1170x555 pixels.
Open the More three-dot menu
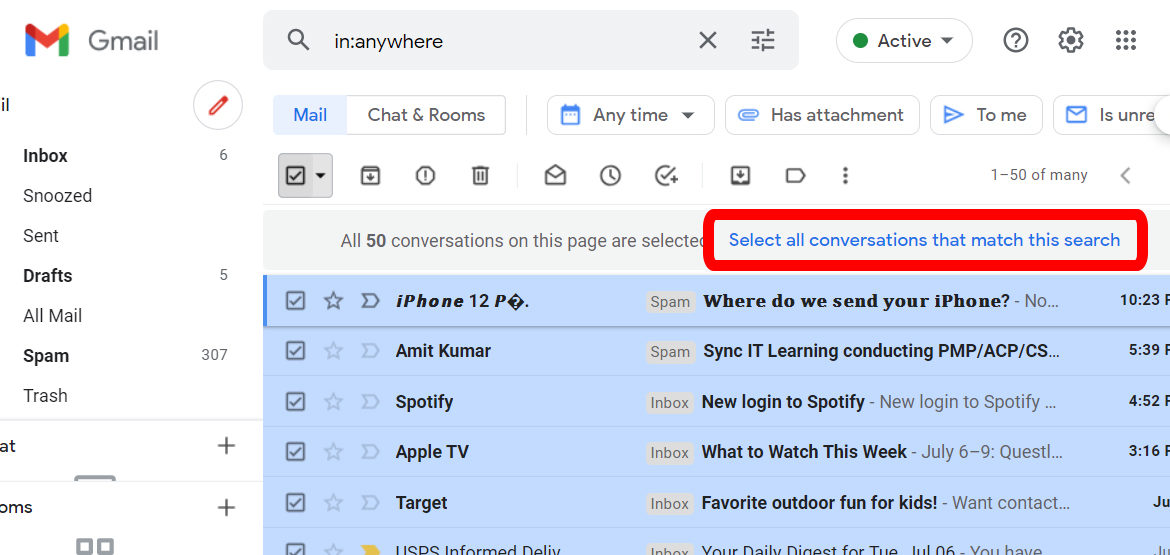[845, 175]
